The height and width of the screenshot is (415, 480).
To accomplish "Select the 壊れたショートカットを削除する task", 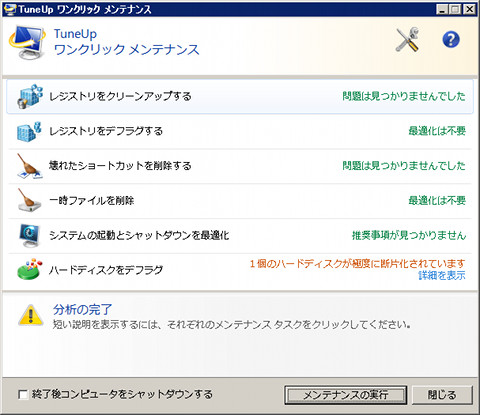I will click(x=240, y=166).
